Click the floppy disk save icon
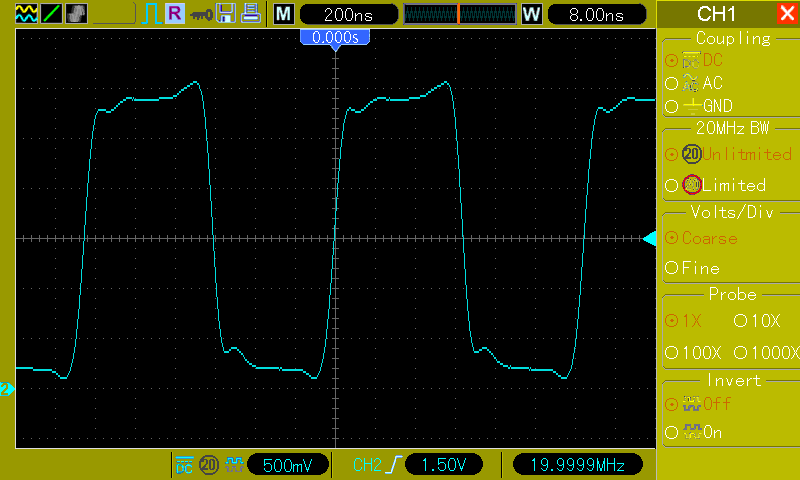The width and height of the screenshot is (800, 480). (226, 14)
